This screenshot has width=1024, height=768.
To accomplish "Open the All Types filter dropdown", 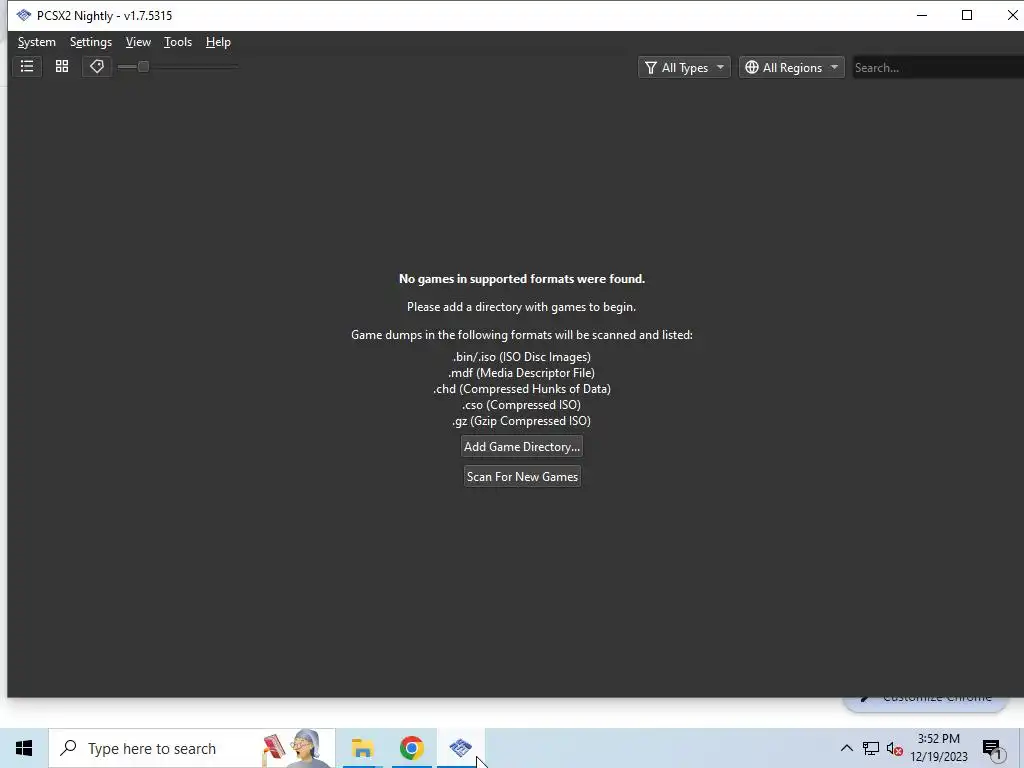I will click(684, 67).
